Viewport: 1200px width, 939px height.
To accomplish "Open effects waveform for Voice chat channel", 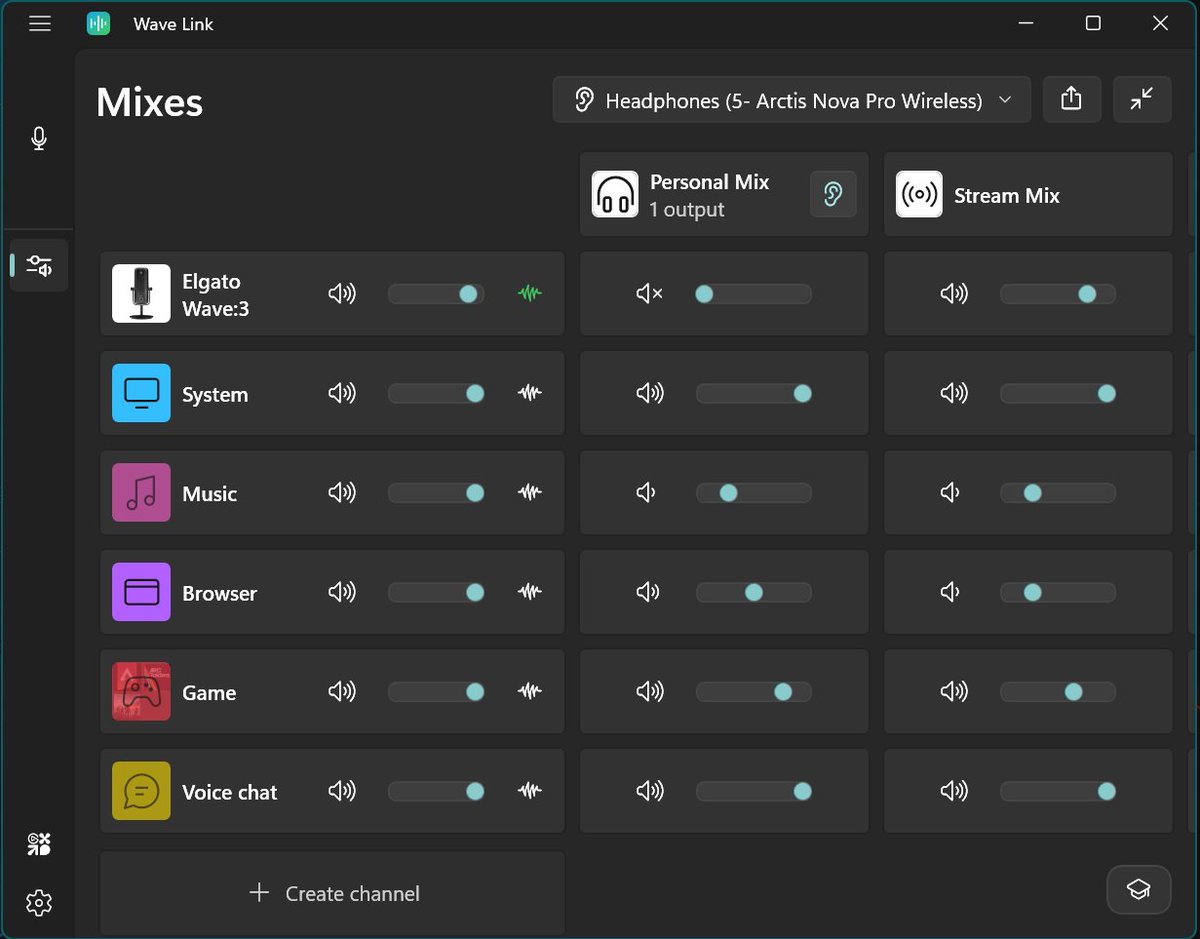I will coord(530,791).
